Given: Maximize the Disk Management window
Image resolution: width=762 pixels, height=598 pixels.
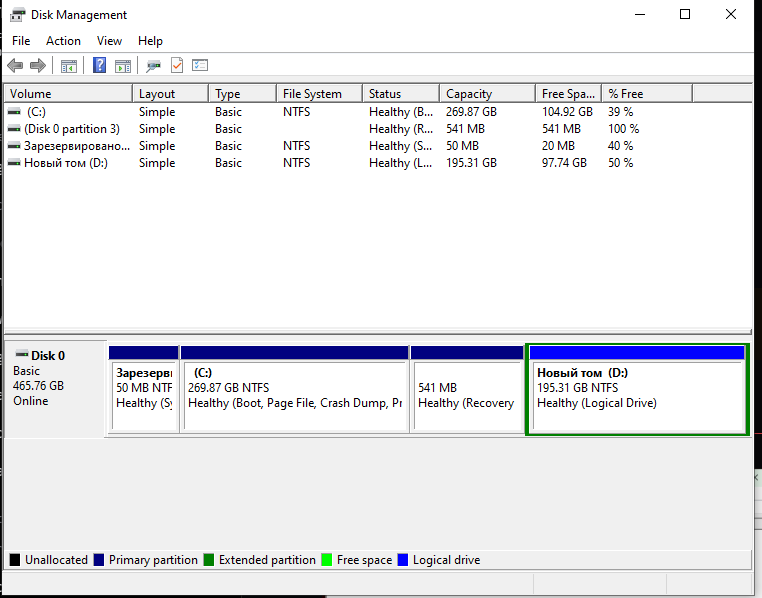Looking at the screenshot, I should (685, 15).
